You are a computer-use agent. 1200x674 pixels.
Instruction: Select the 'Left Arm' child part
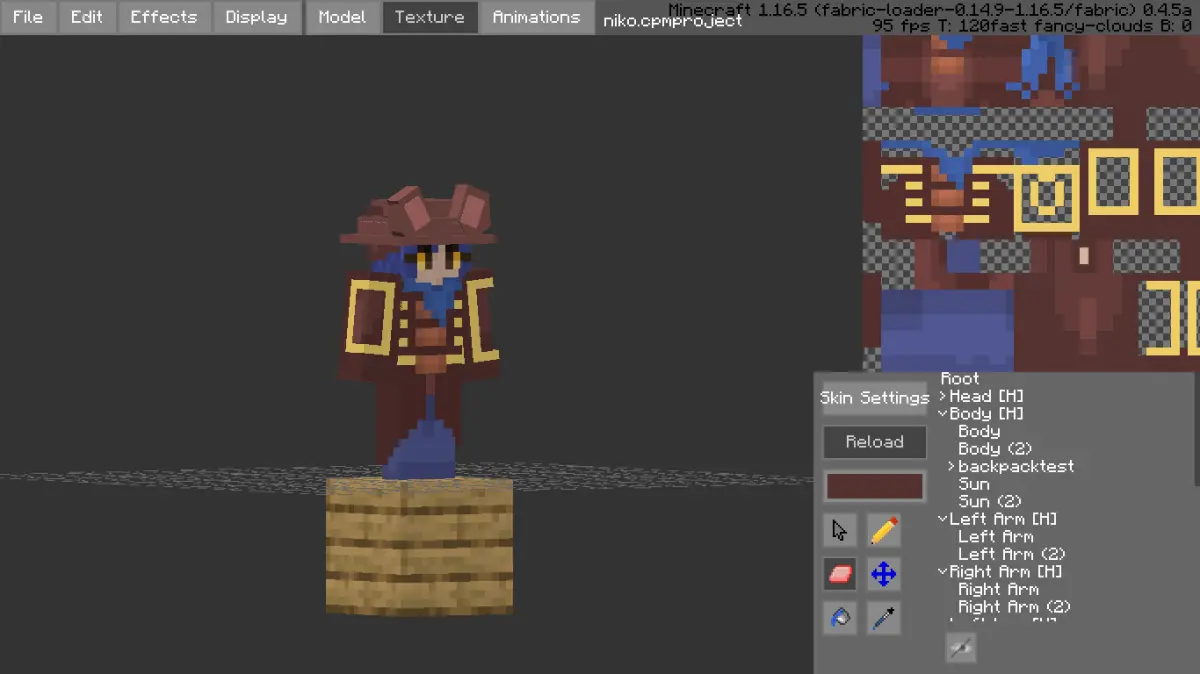(996, 536)
